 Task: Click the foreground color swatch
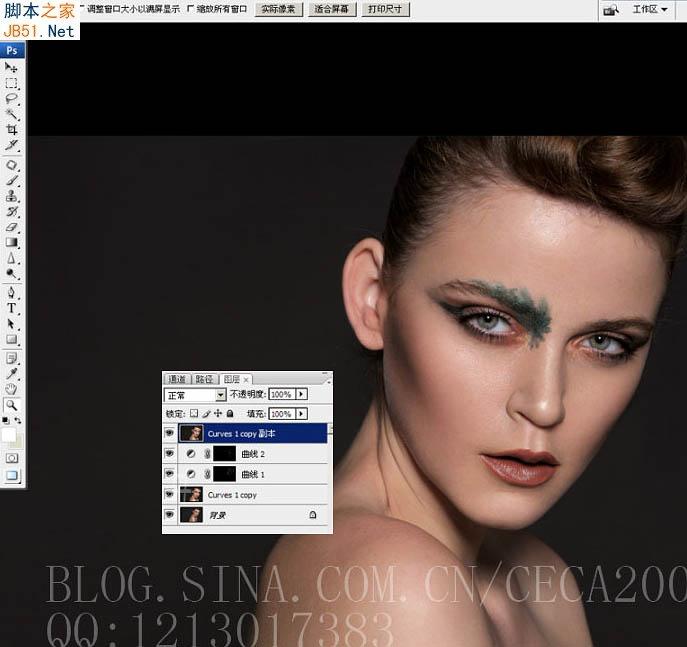point(9,435)
